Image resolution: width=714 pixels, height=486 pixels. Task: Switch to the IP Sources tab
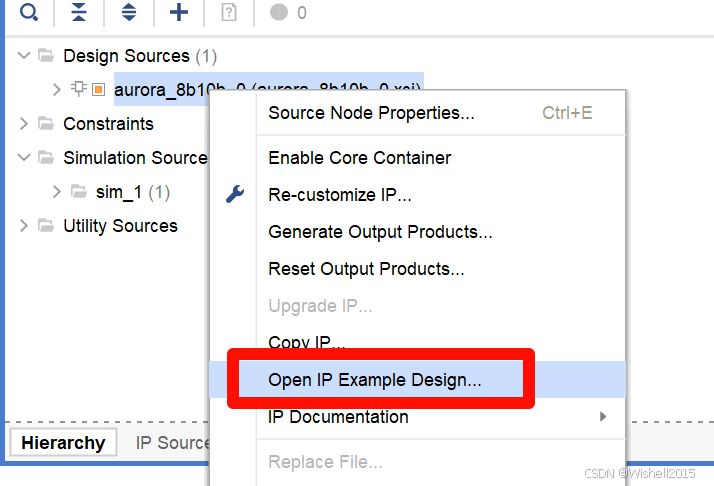(x=172, y=442)
